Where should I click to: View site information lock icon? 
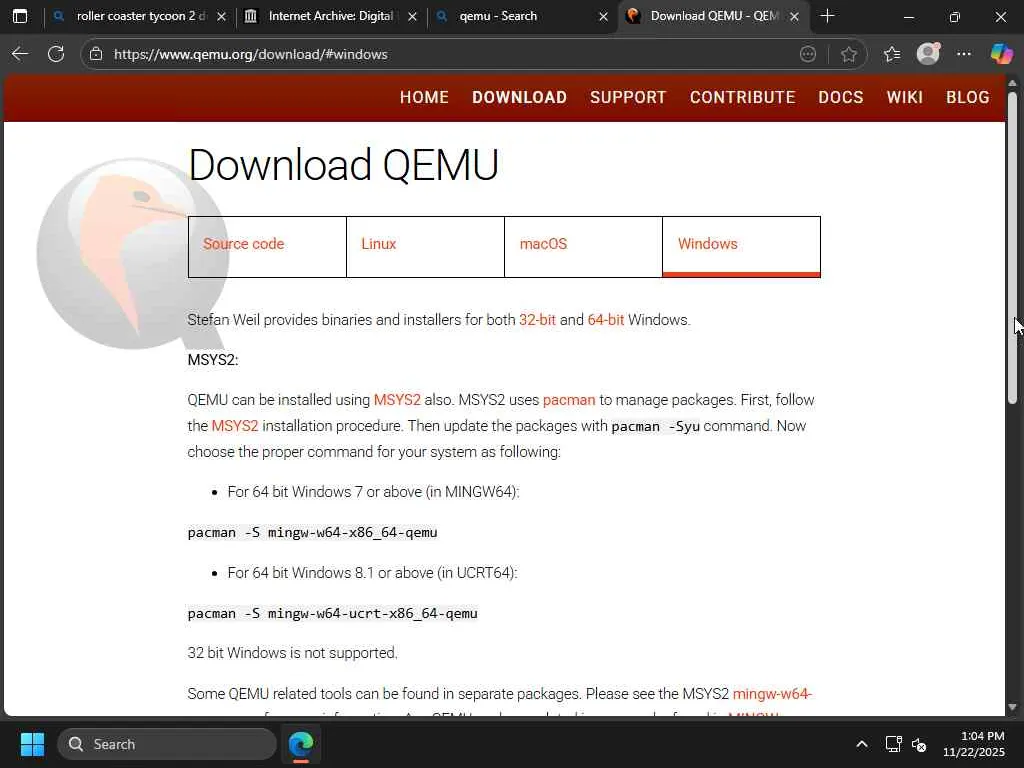click(96, 54)
